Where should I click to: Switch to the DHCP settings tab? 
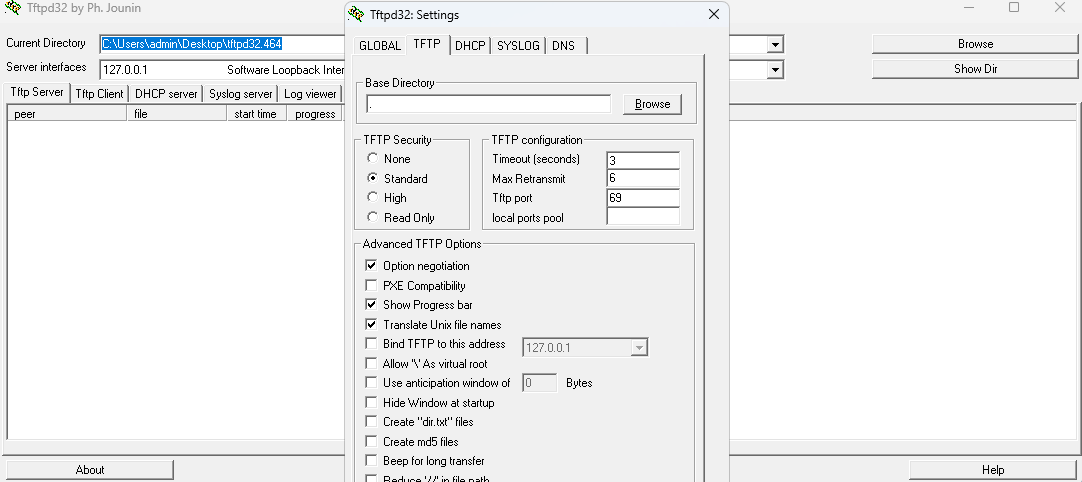[x=469, y=45]
